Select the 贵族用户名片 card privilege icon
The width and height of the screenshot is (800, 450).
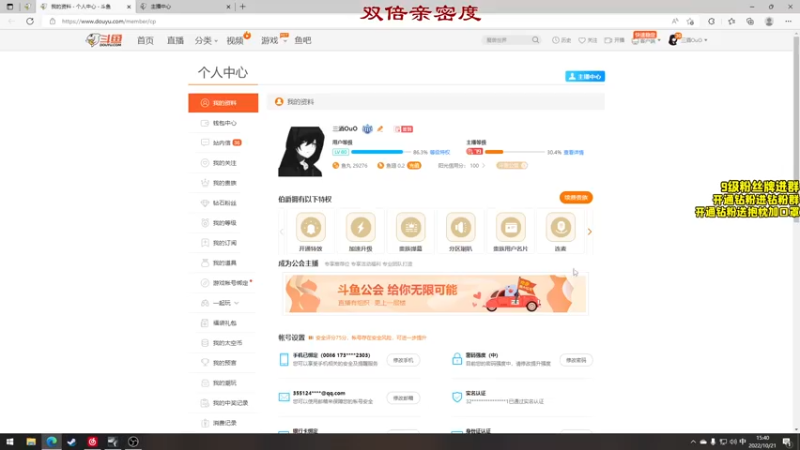510,228
